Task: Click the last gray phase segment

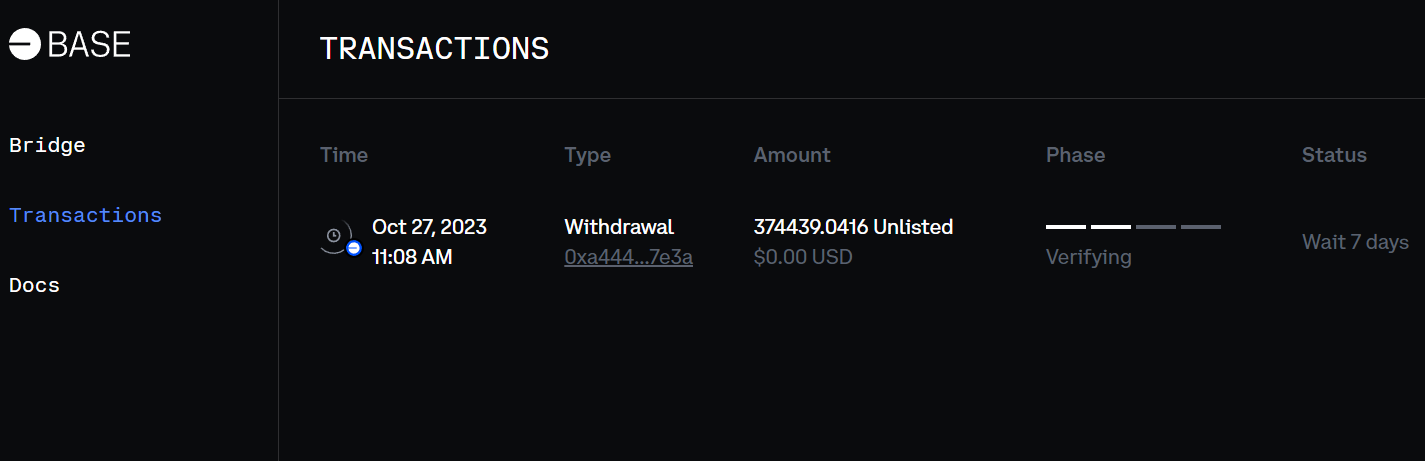Action: 1200,227
